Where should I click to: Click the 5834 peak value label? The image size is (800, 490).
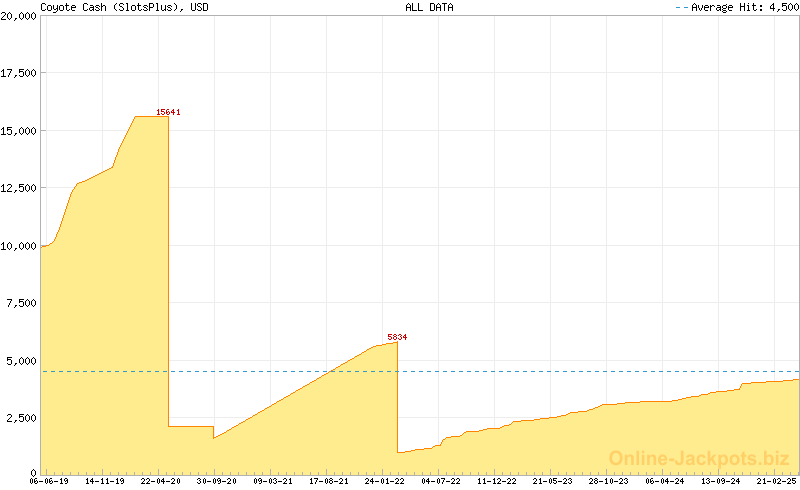coord(397,337)
